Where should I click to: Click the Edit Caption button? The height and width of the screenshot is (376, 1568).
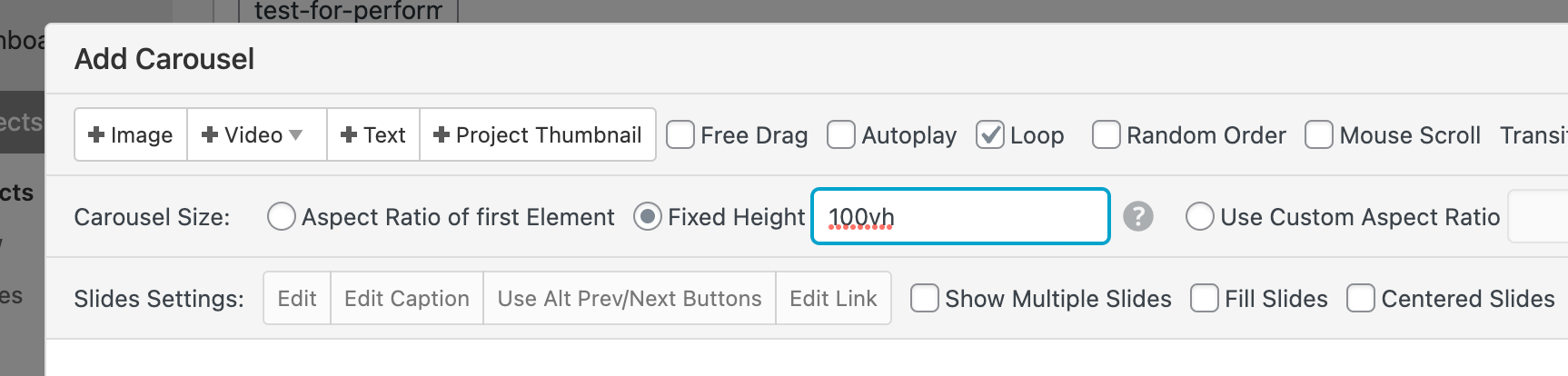point(407,299)
